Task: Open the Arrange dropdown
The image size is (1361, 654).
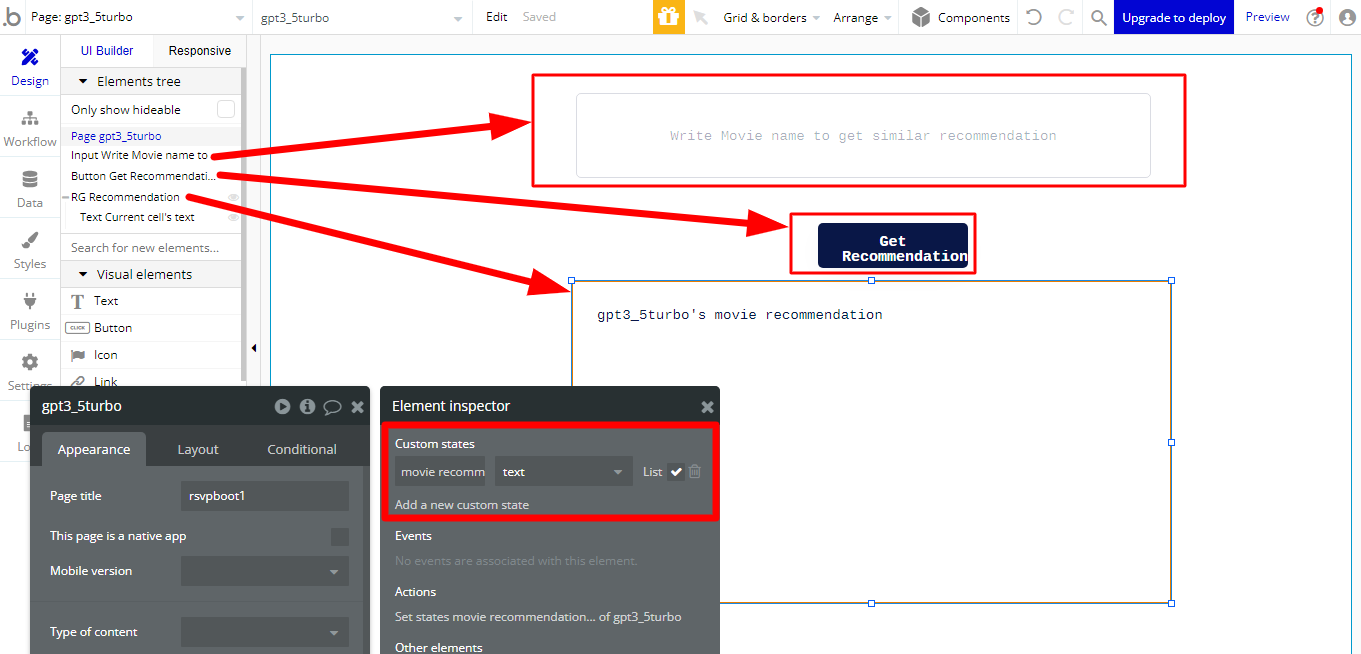Action: click(862, 17)
